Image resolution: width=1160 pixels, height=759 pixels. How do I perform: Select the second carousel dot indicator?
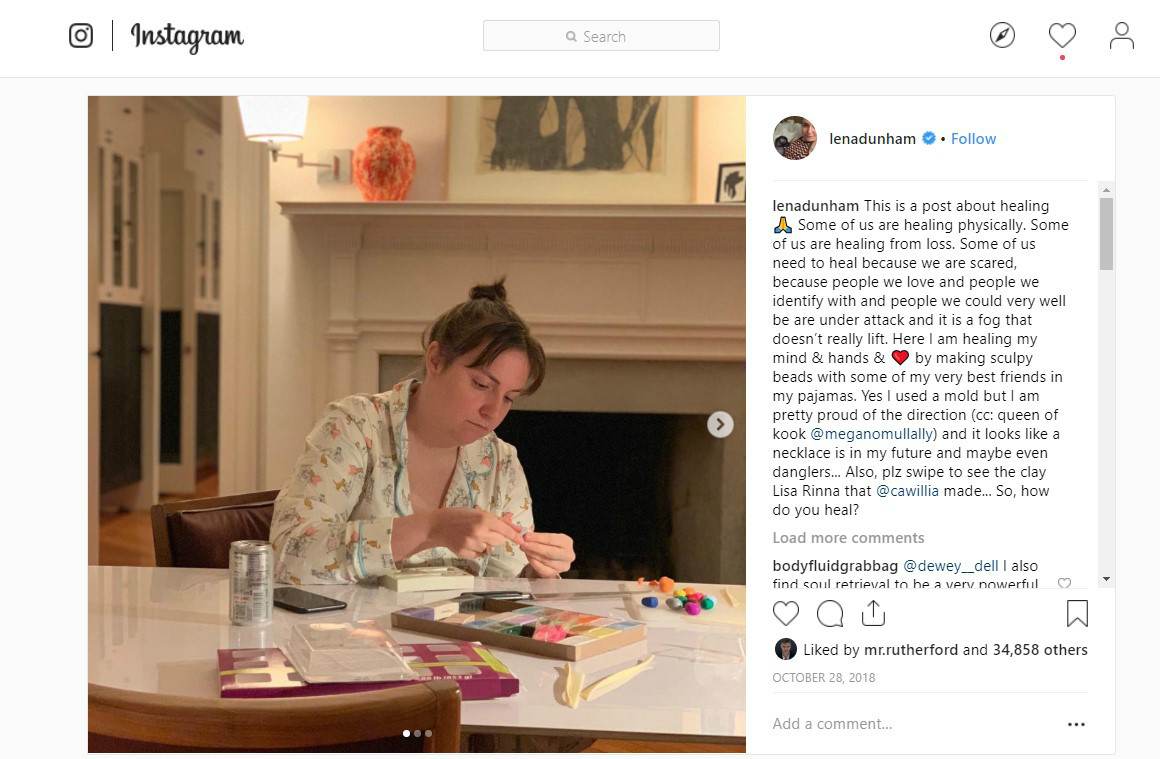(x=417, y=733)
